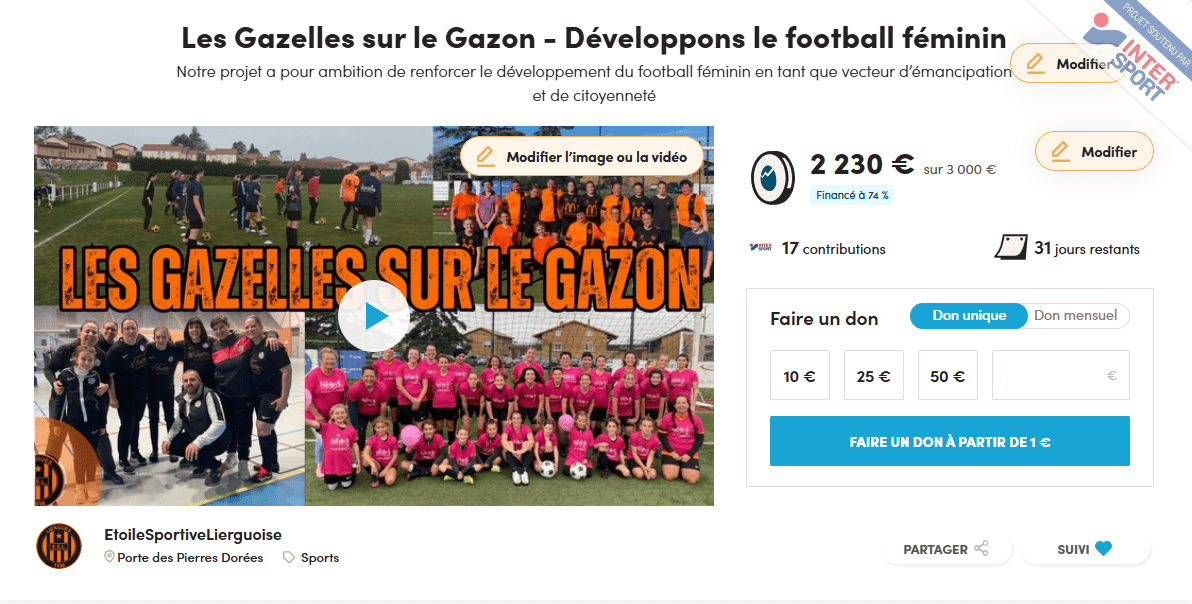Click the share icon next to Partager

981,549
